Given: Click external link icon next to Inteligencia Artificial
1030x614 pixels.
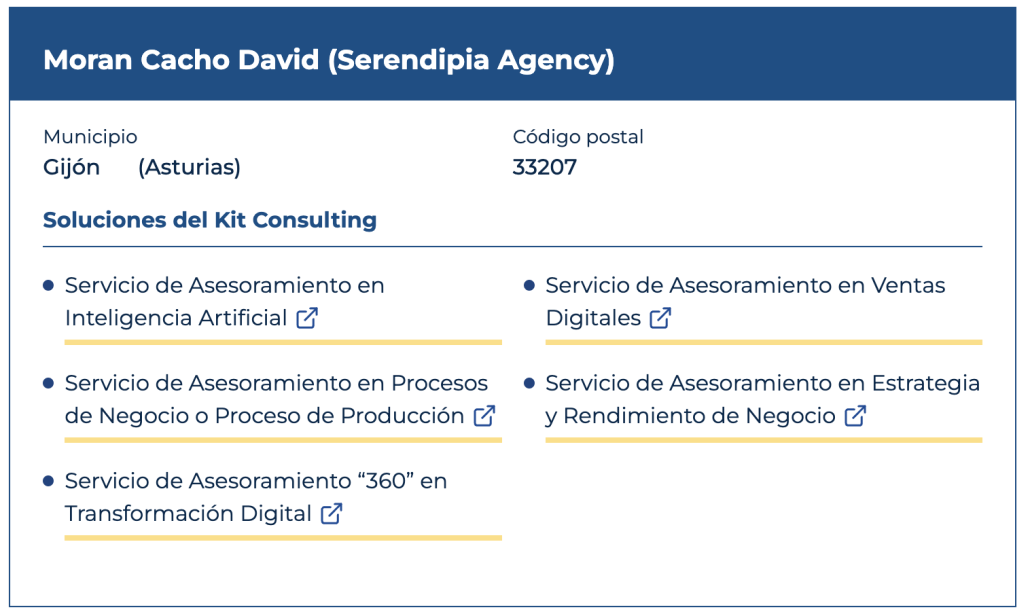Looking at the screenshot, I should click(x=308, y=318).
